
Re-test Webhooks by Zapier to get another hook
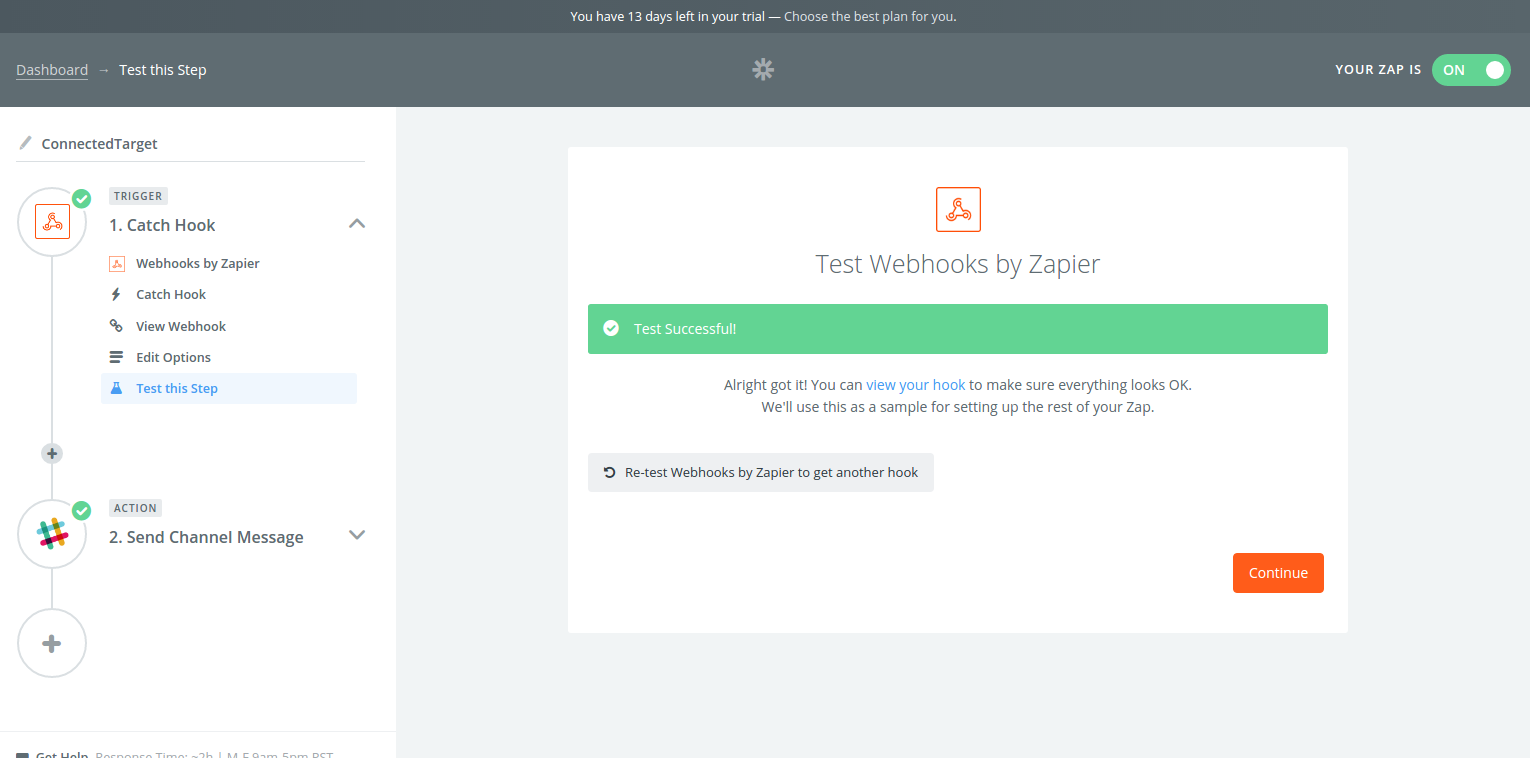761,472
